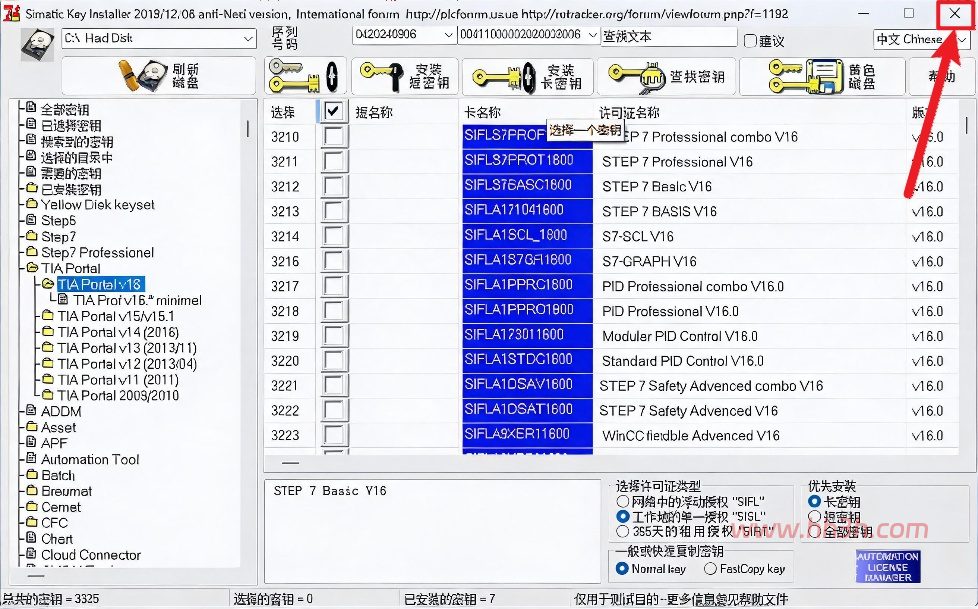Image resolution: width=978 pixels, height=609 pixels.
Task: Open TIA Portal v13 (2013/11) folder
Action: click(127, 348)
